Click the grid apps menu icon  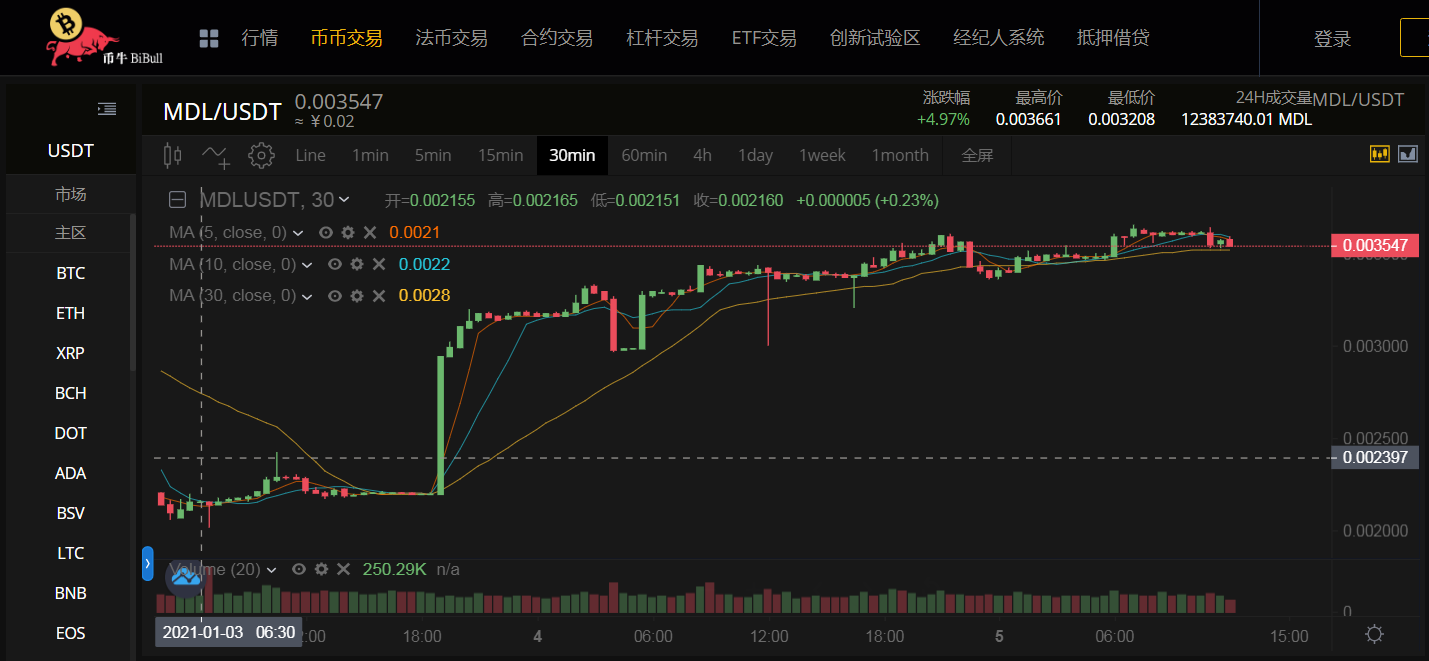click(209, 39)
